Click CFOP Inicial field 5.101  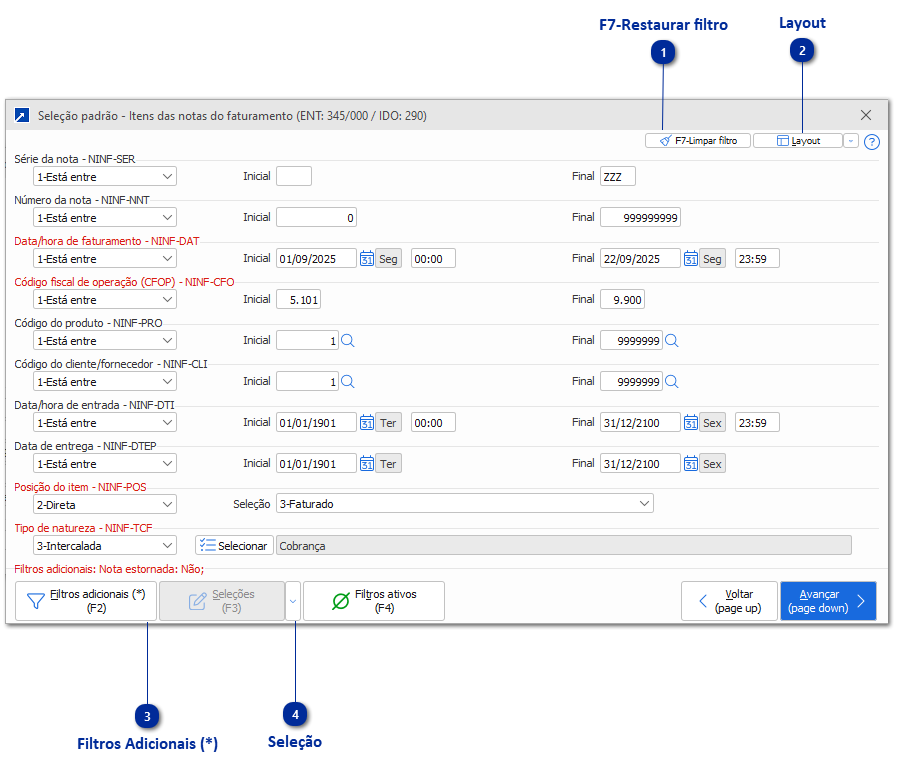298,299
